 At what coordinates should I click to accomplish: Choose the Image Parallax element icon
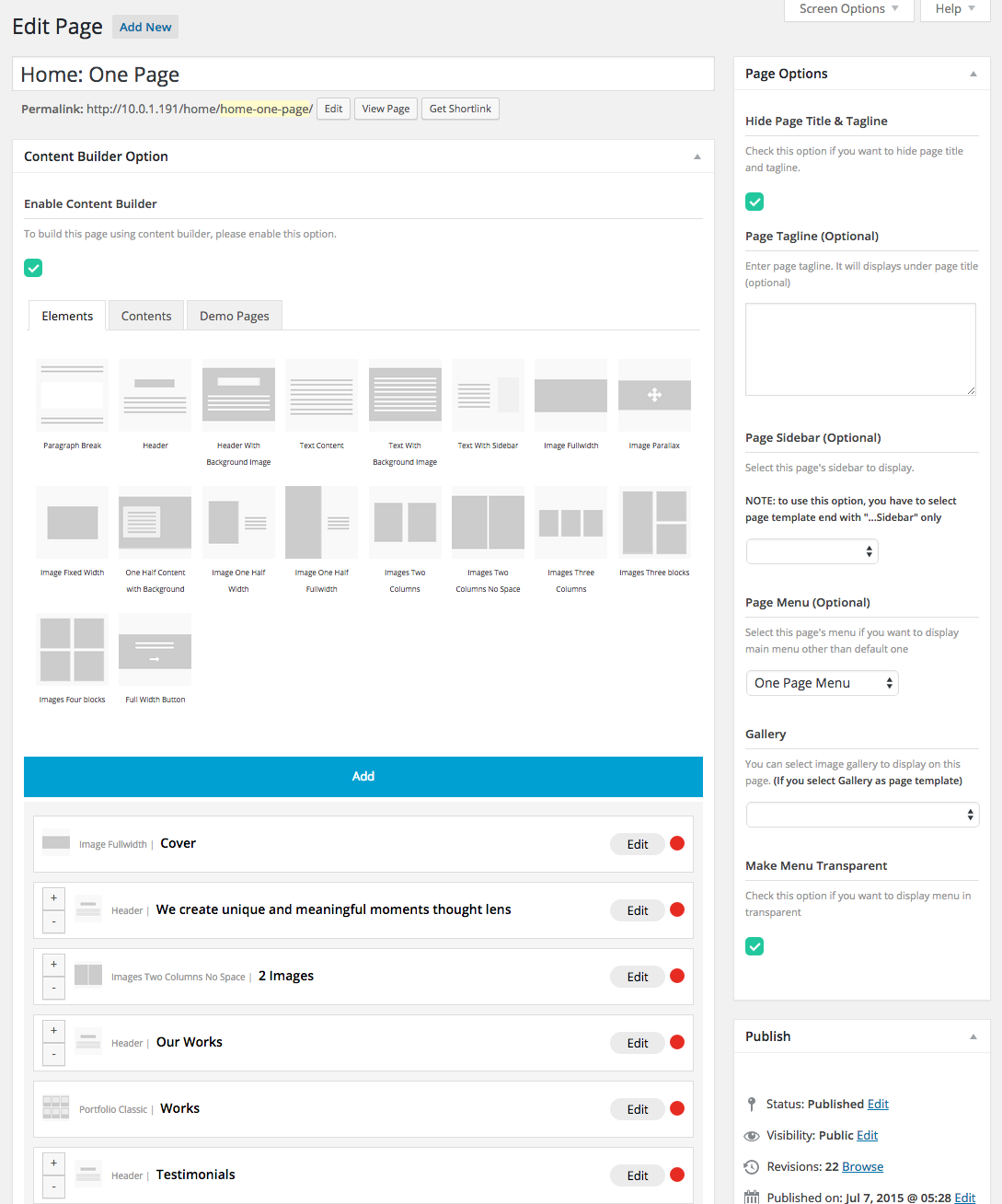pyautogui.click(x=654, y=396)
